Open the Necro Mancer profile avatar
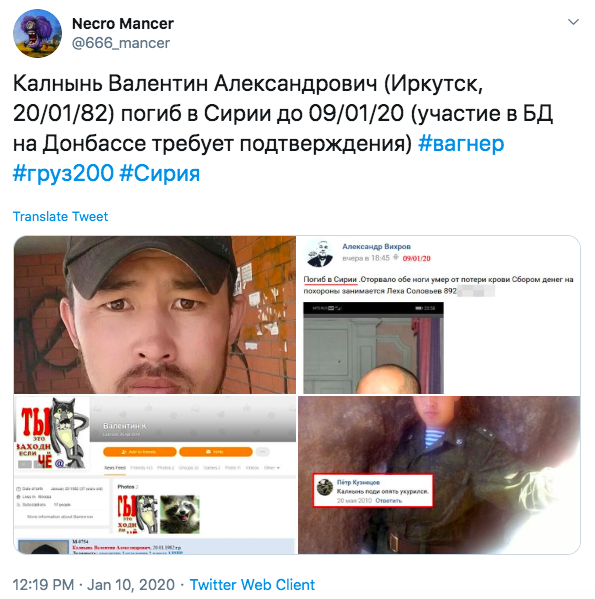595x599 pixels. coord(37,33)
